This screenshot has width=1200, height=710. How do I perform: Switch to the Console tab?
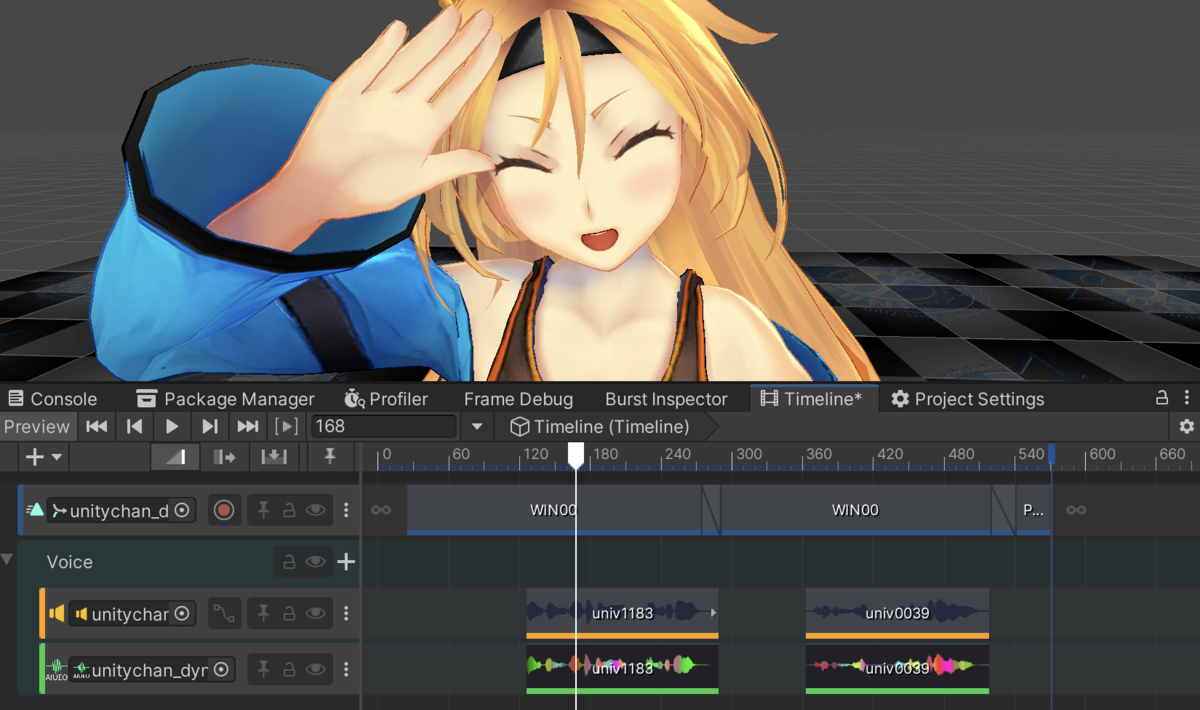52,399
